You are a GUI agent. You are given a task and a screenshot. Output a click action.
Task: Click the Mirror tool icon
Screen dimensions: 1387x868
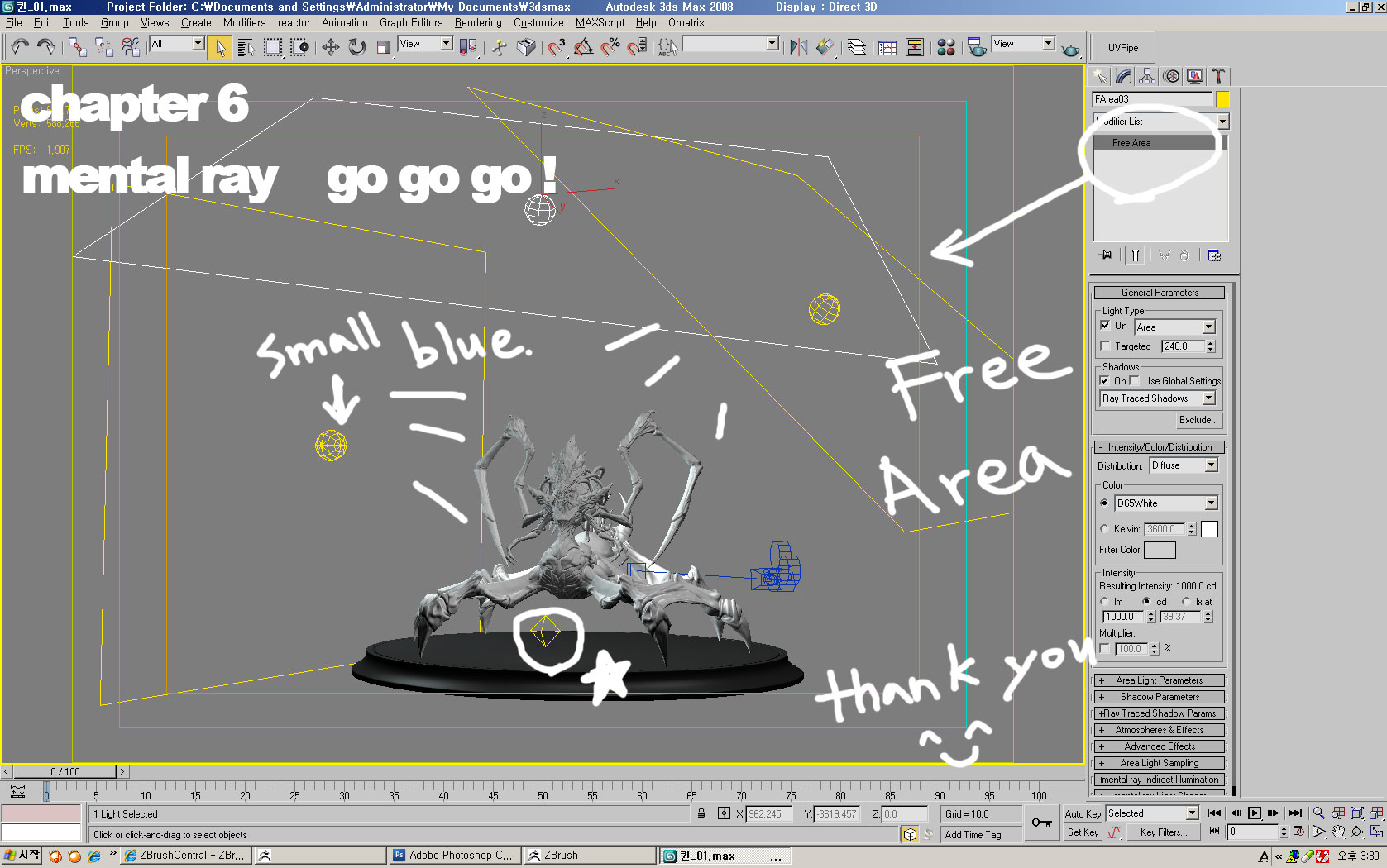(798, 47)
